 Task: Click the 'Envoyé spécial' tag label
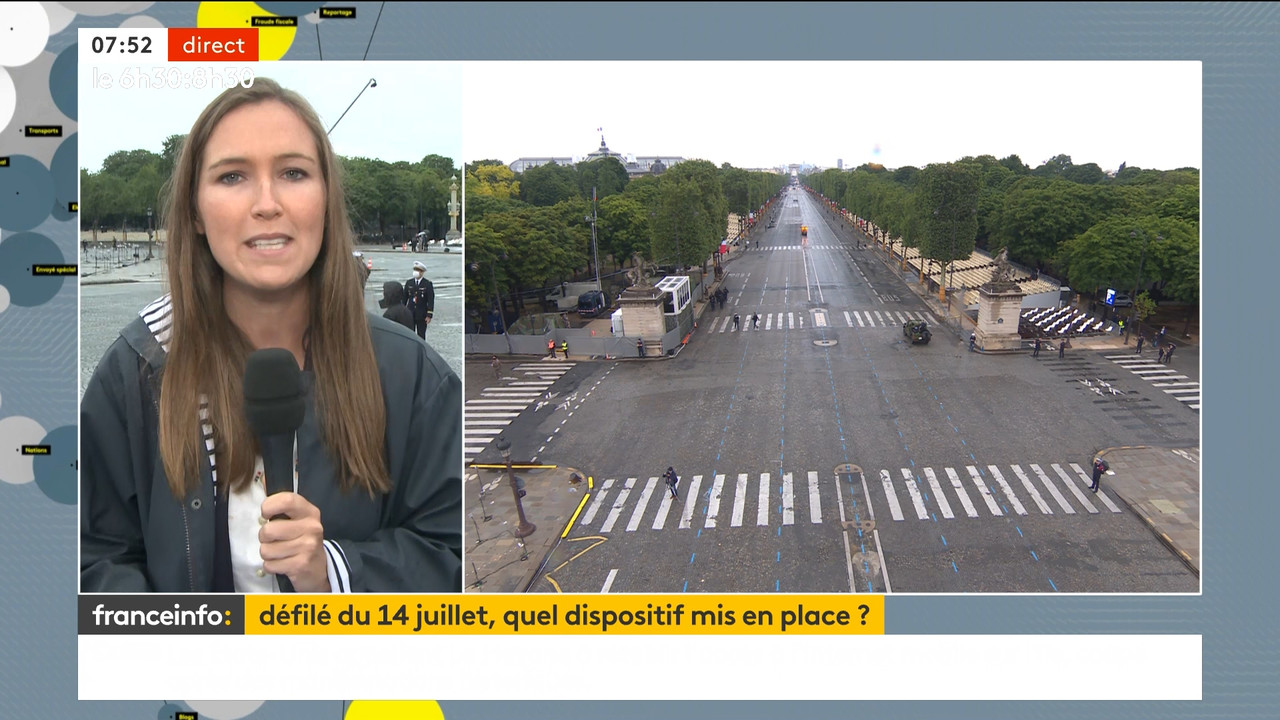[54, 270]
